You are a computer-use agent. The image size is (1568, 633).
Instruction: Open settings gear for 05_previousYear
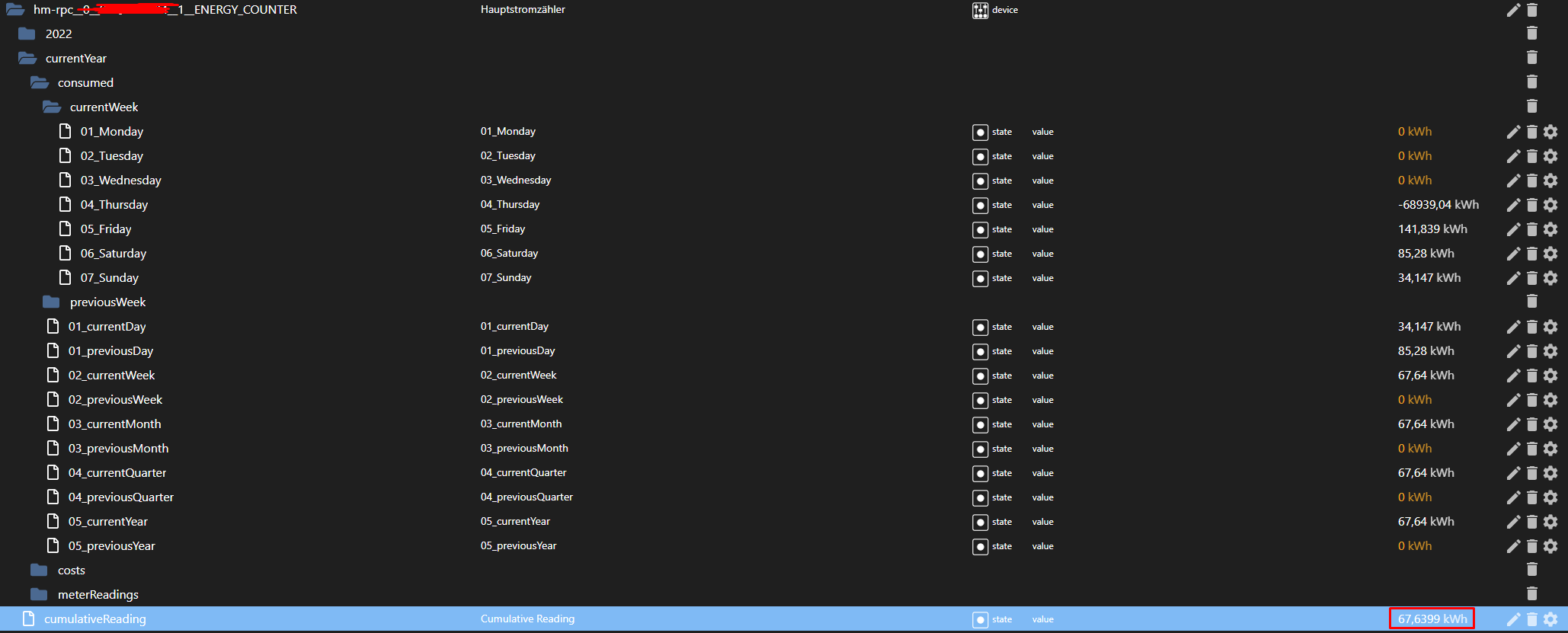tap(1550, 546)
